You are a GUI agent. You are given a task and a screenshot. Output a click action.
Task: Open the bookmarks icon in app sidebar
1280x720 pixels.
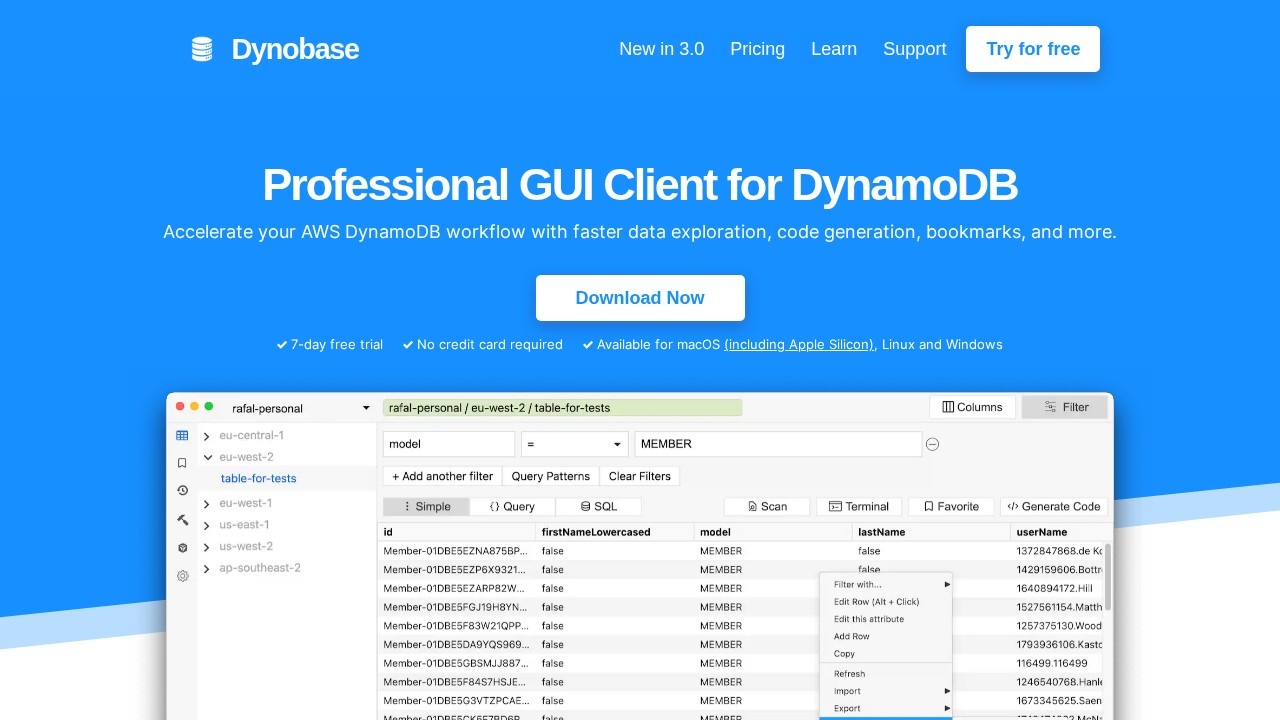click(x=182, y=463)
